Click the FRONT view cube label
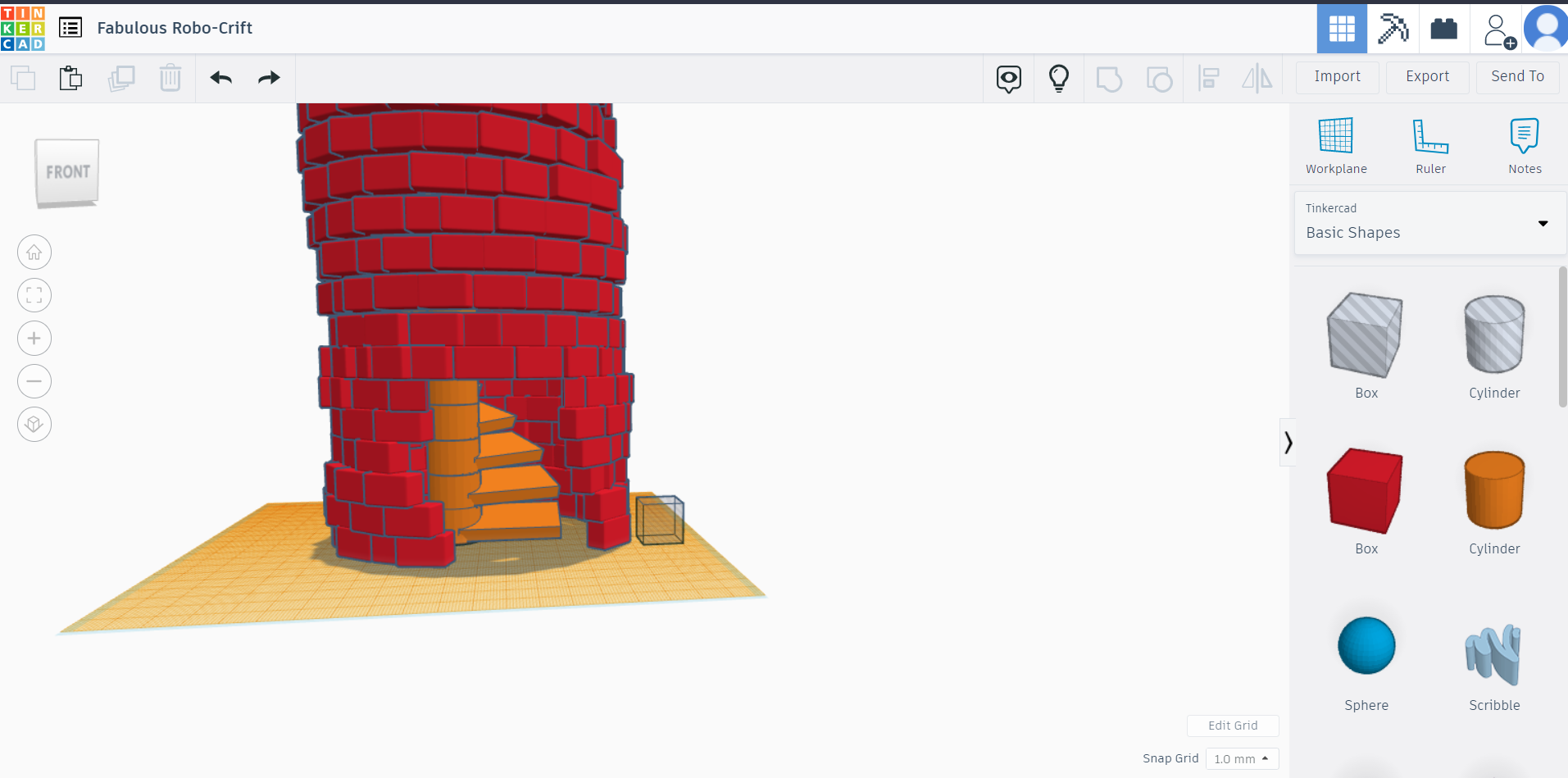 point(66,171)
